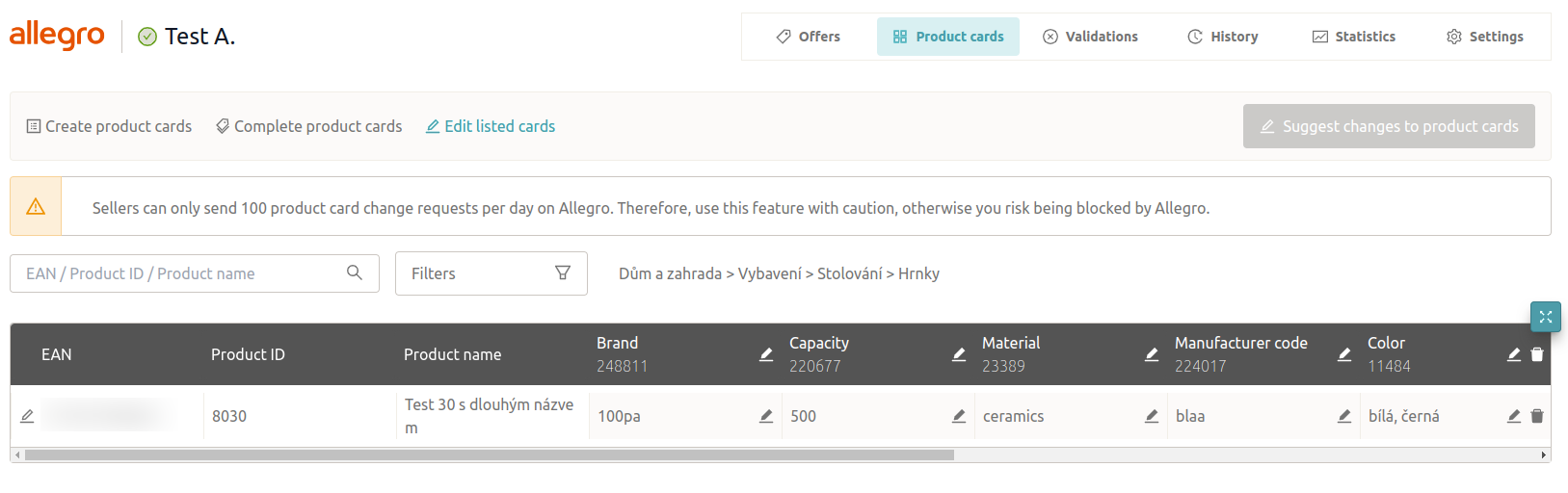Click edit pencil in Capacity column header
This screenshot has height=493, width=1568.
click(959, 354)
